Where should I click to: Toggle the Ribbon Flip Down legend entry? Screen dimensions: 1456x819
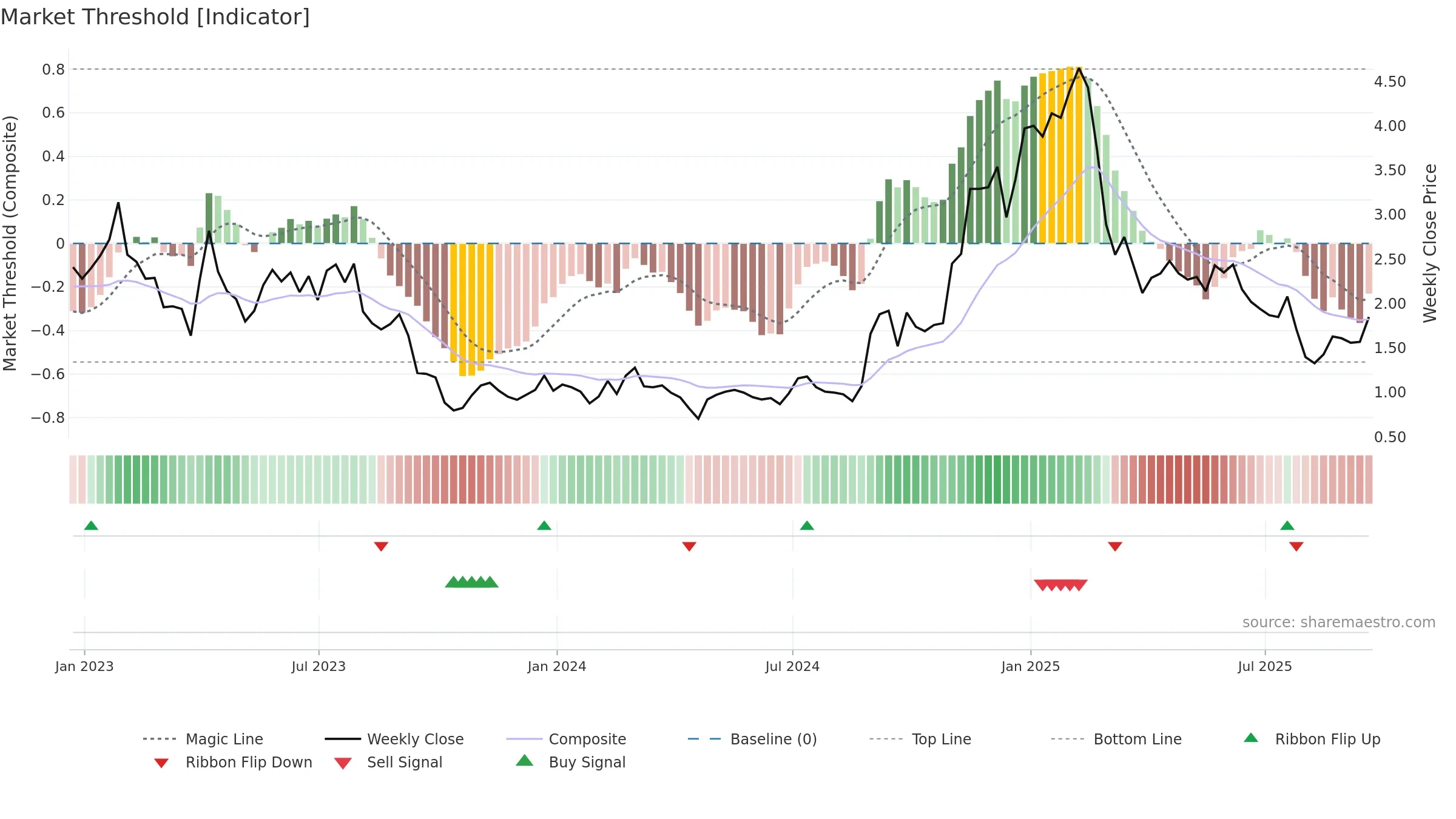pyautogui.click(x=232, y=762)
